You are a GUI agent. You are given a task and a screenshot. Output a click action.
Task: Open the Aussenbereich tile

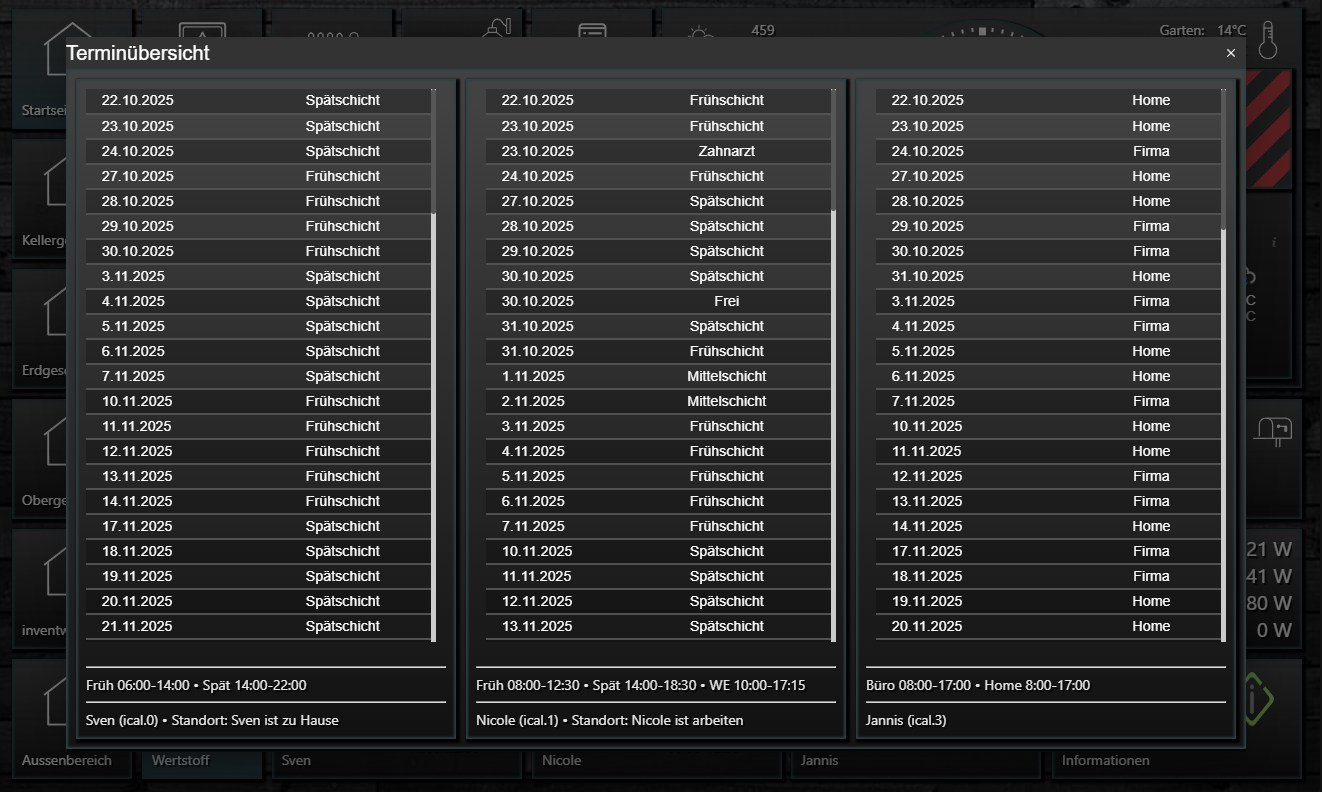point(66,760)
